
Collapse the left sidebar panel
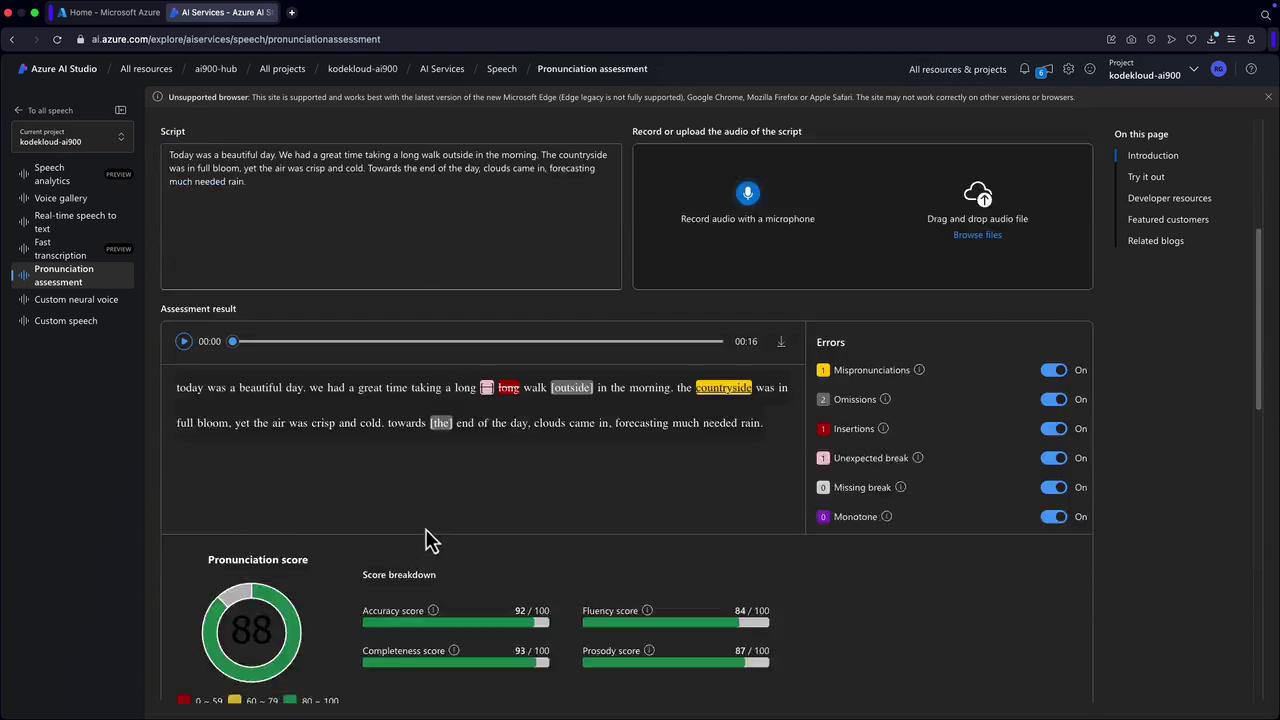(x=120, y=110)
